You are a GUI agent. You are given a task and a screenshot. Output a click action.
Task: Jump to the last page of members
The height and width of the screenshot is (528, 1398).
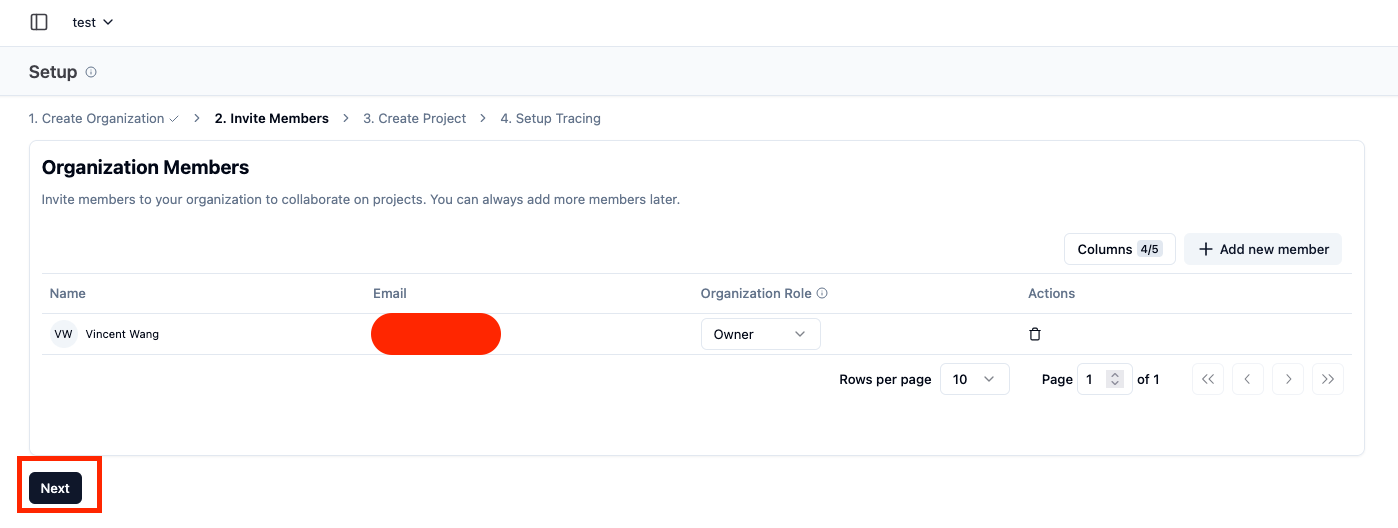(1328, 379)
